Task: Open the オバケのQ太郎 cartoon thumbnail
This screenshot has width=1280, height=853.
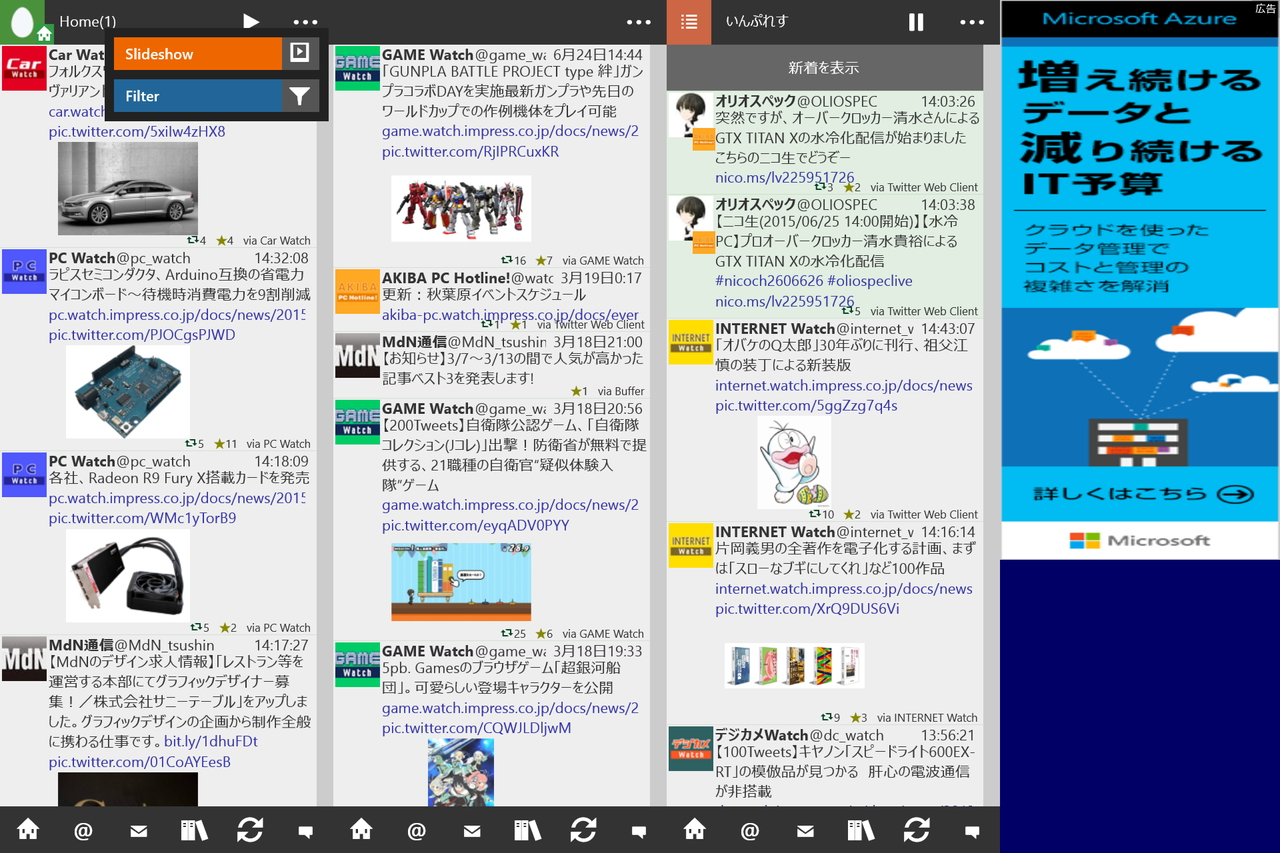Action: 794,463
